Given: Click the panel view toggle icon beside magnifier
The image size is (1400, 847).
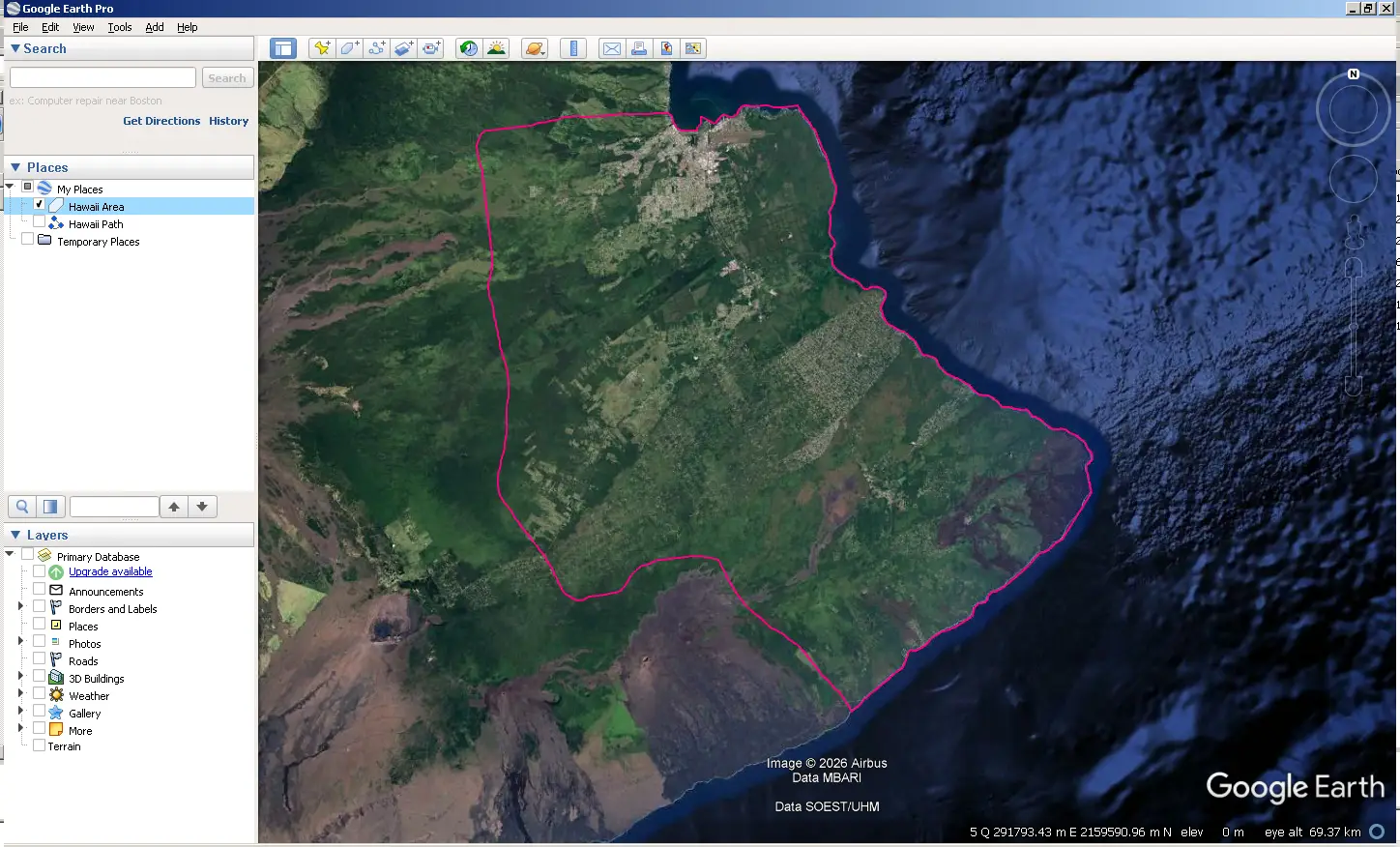Looking at the screenshot, I should coord(50,507).
